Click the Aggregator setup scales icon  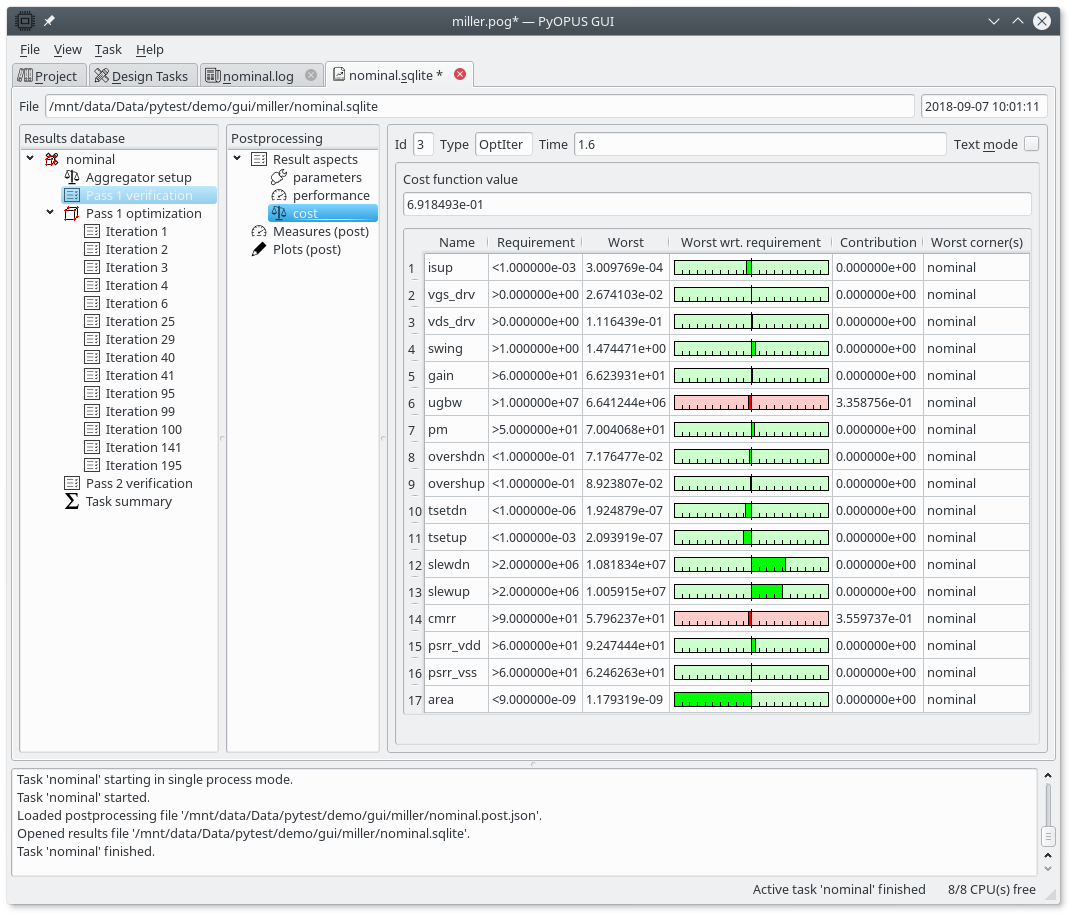tap(72, 177)
